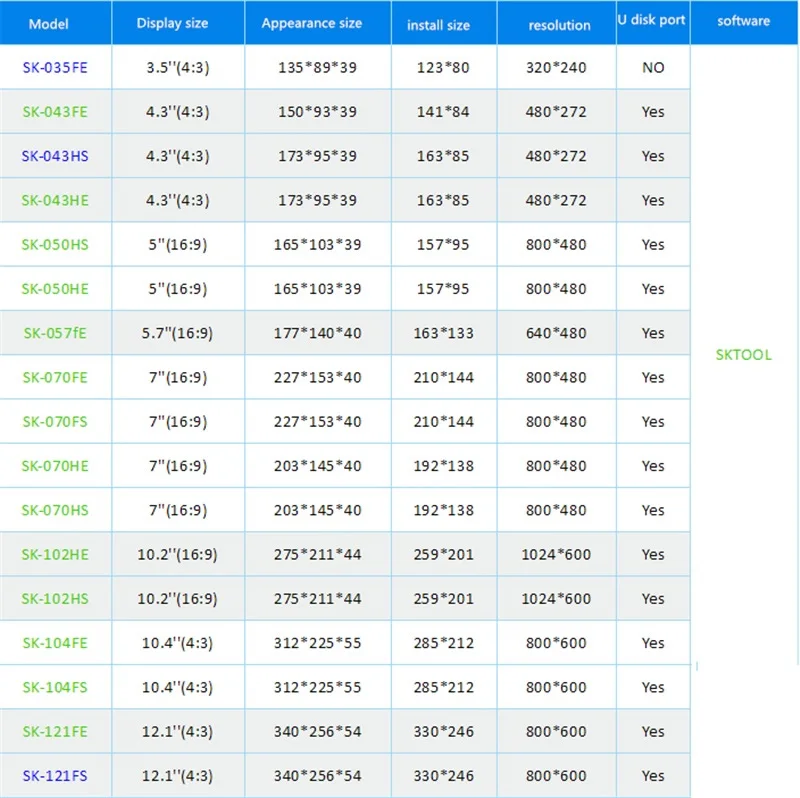
Task: Open the SK-070HS model link
Action: point(55,510)
